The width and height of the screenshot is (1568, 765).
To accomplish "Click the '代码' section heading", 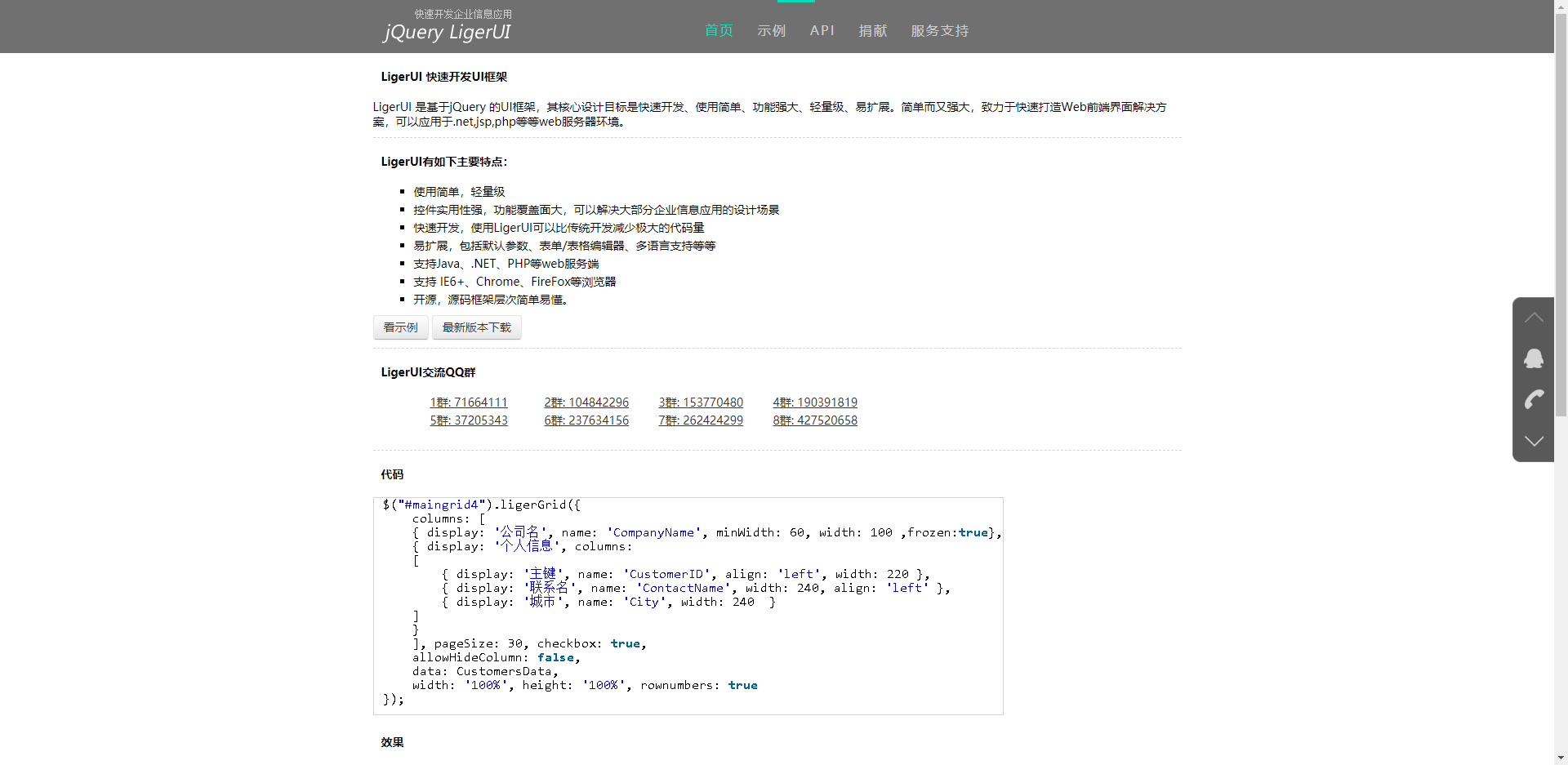I will coord(392,474).
